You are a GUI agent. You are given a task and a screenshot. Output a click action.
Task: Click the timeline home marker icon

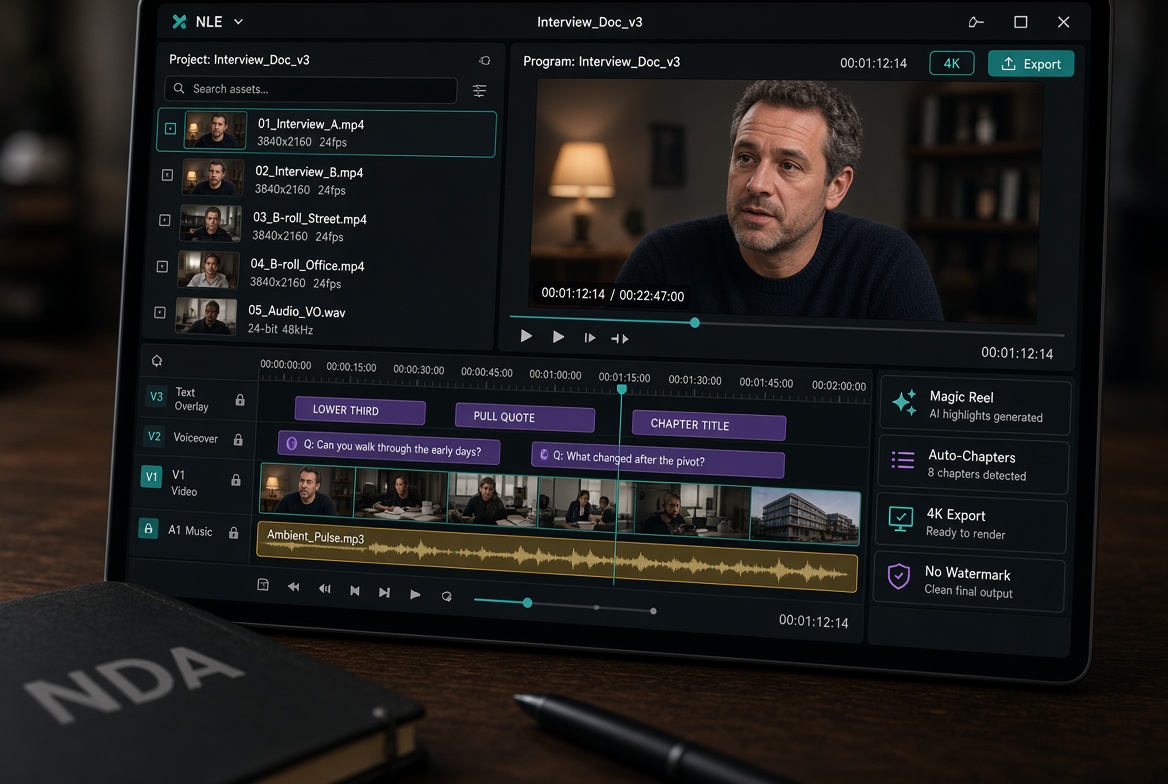pos(157,361)
